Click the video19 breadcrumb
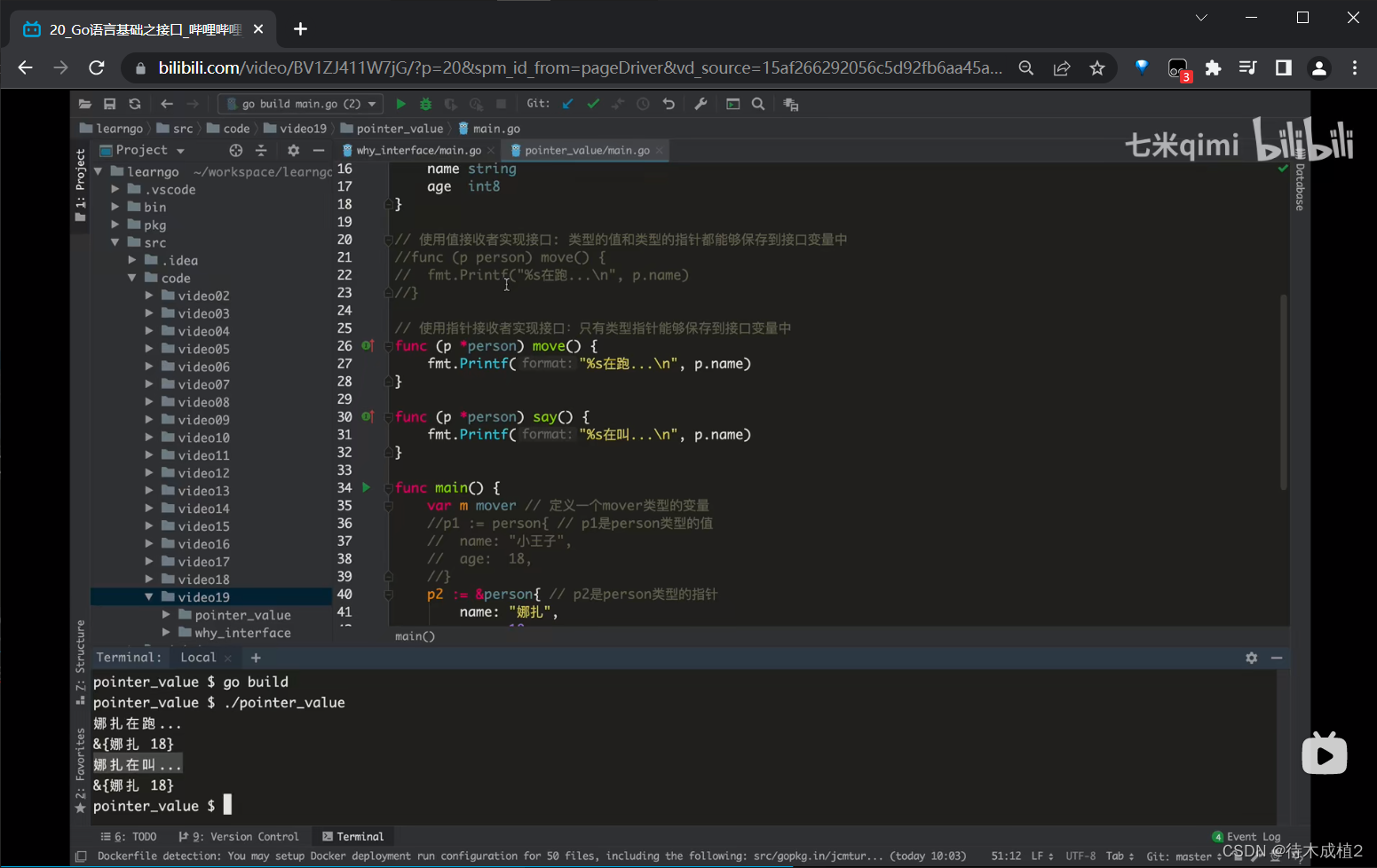This screenshot has width=1377, height=868. (296, 129)
